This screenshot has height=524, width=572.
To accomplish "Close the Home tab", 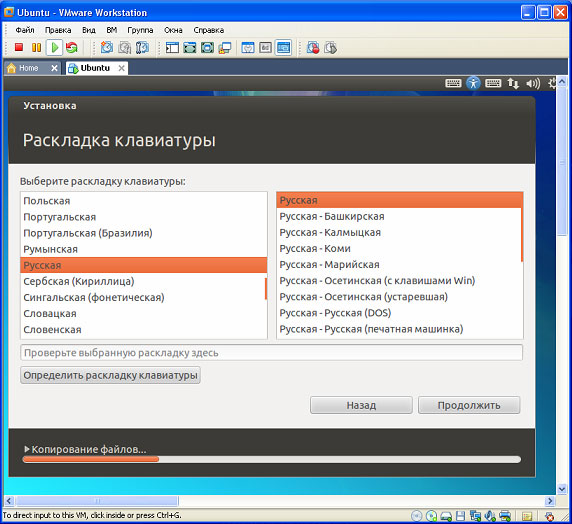I will pyautogui.click(x=54, y=68).
